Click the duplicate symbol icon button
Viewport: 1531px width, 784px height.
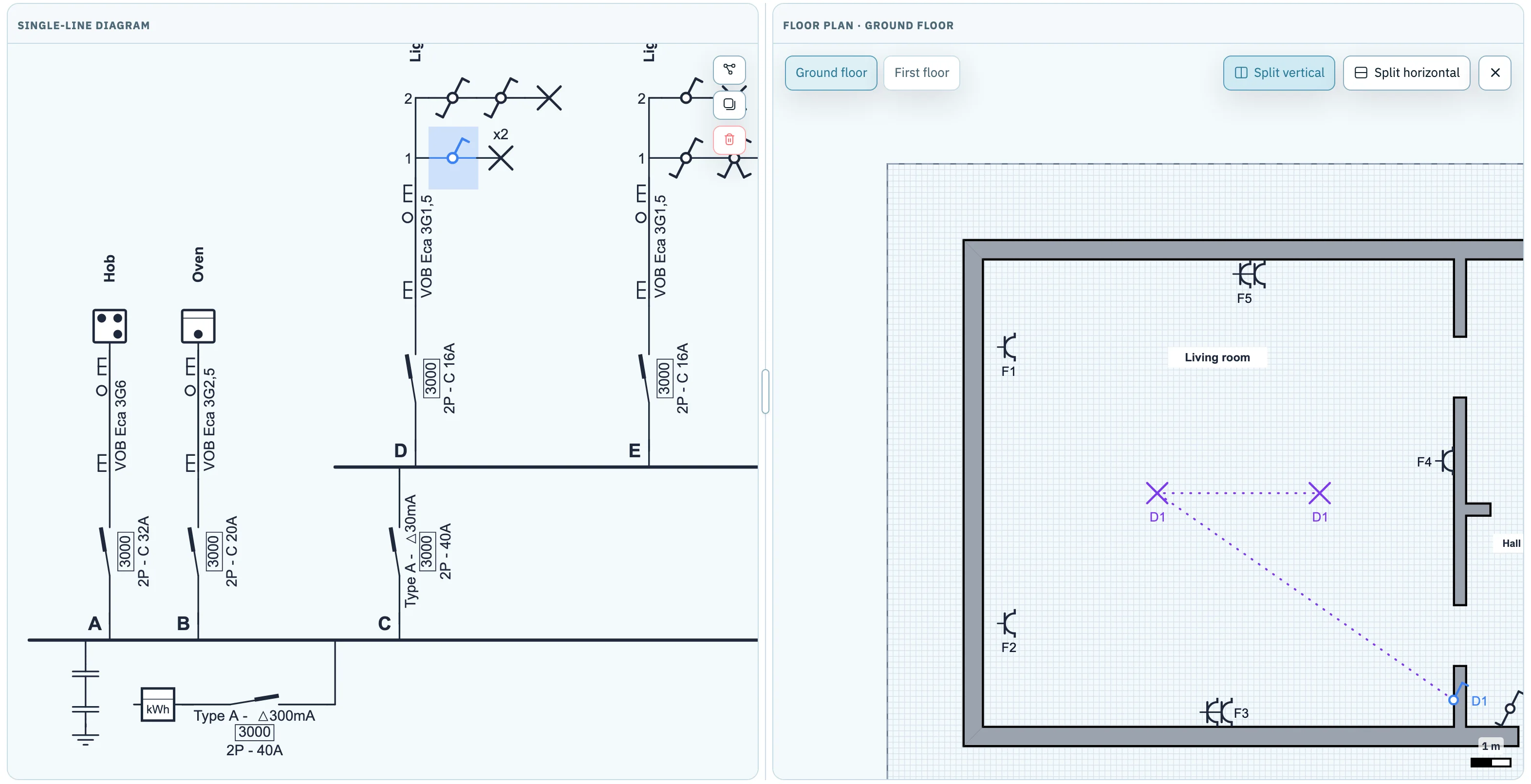[x=728, y=105]
